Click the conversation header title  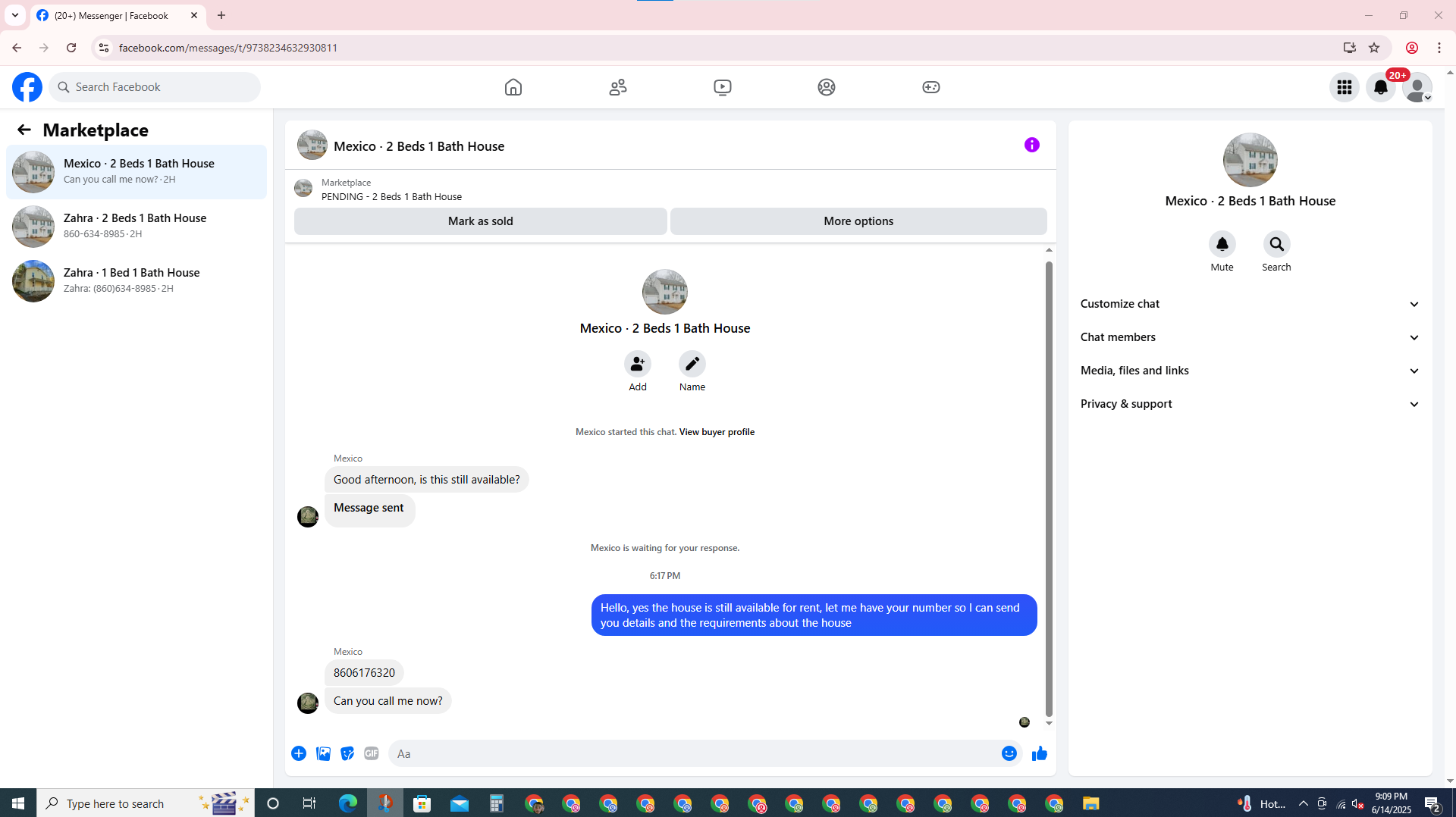pyautogui.click(x=419, y=146)
